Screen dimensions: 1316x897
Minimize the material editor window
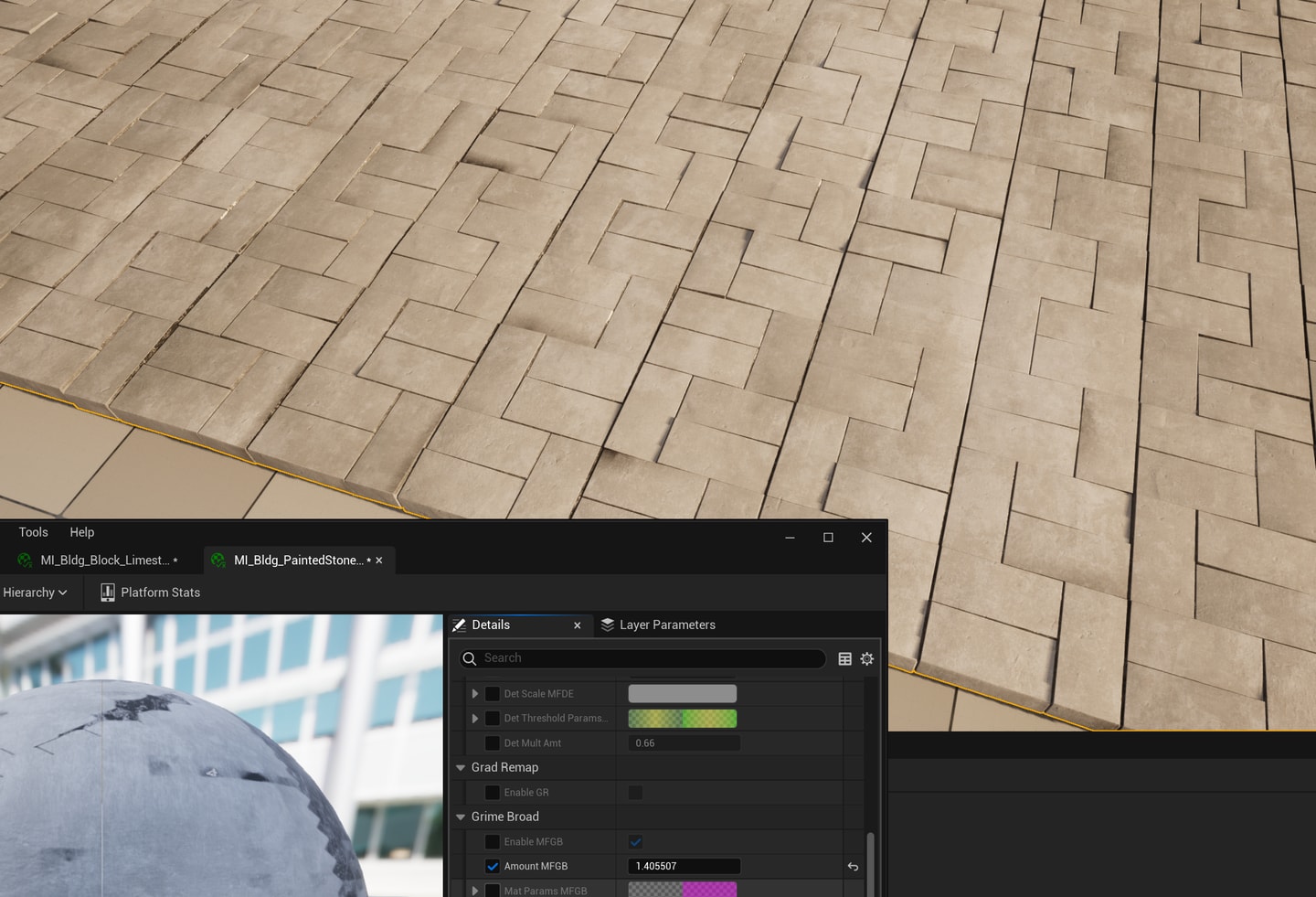pyautogui.click(x=790, y=538)
